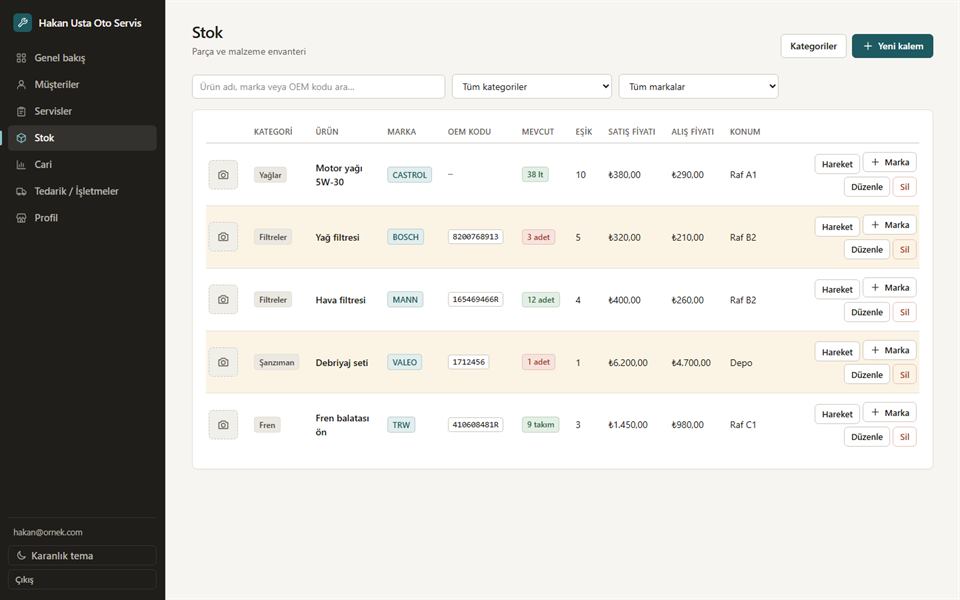
Task: Click OEM code 8200768913
Action: (x=475, y=237)
